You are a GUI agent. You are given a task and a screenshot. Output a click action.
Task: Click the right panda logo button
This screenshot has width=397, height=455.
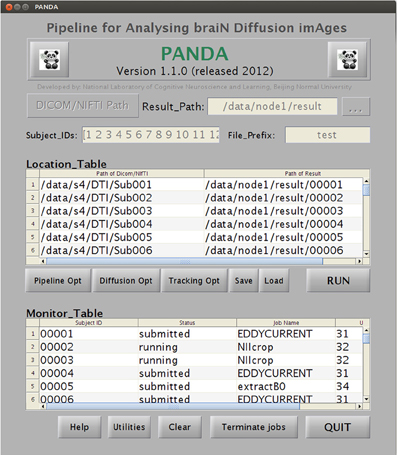click(x=347, y=59)
